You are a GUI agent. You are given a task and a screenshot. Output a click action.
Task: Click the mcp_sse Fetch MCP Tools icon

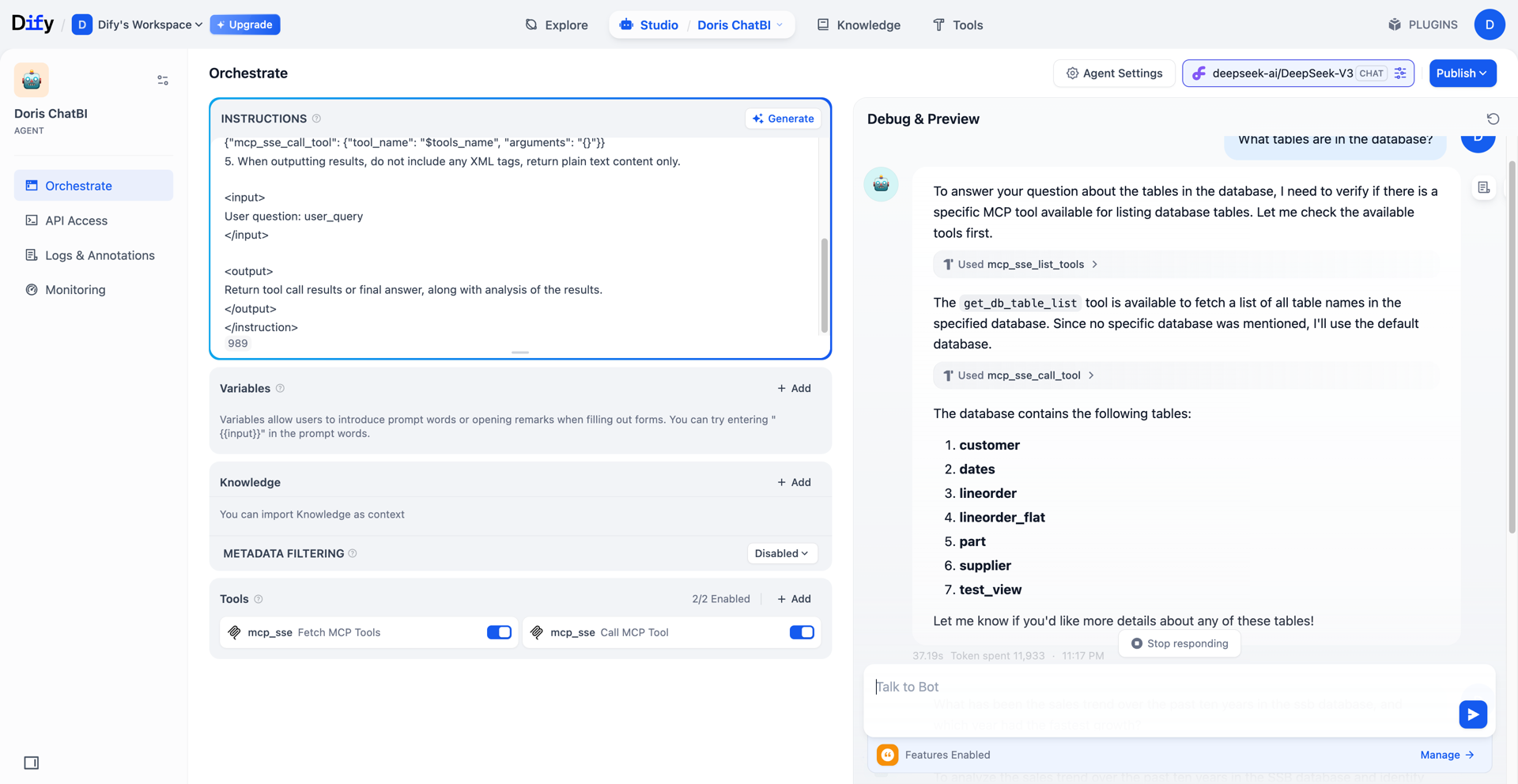point(234,632)
